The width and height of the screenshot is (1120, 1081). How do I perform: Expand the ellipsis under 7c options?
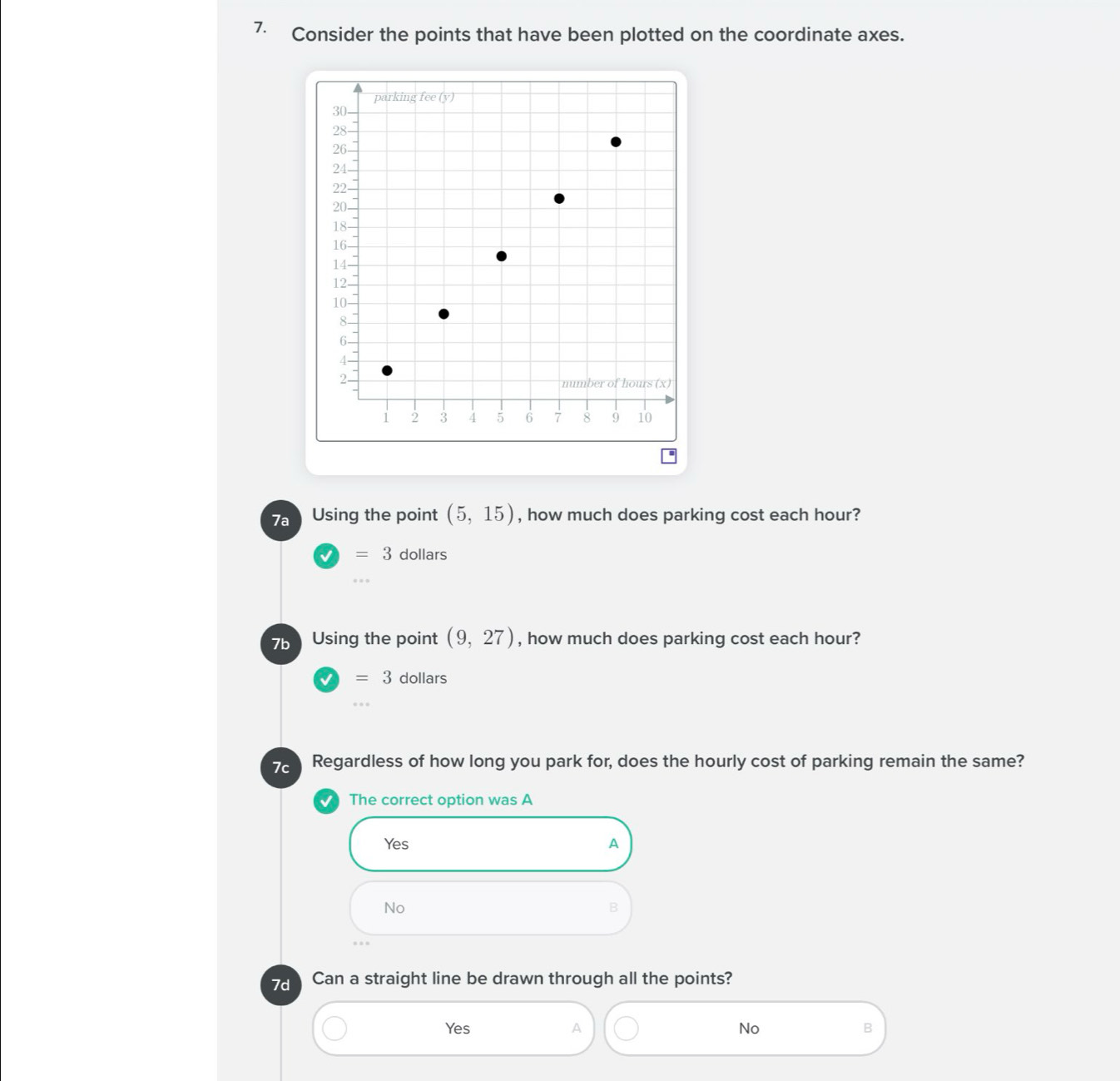coord(360,944)
